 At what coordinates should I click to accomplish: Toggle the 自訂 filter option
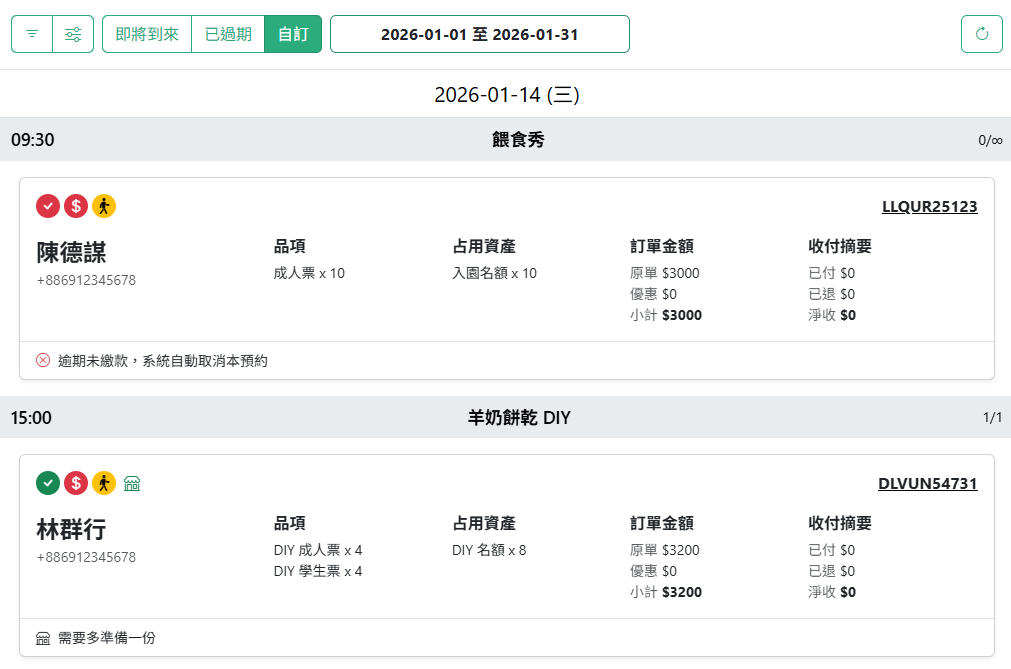[292, 33]
